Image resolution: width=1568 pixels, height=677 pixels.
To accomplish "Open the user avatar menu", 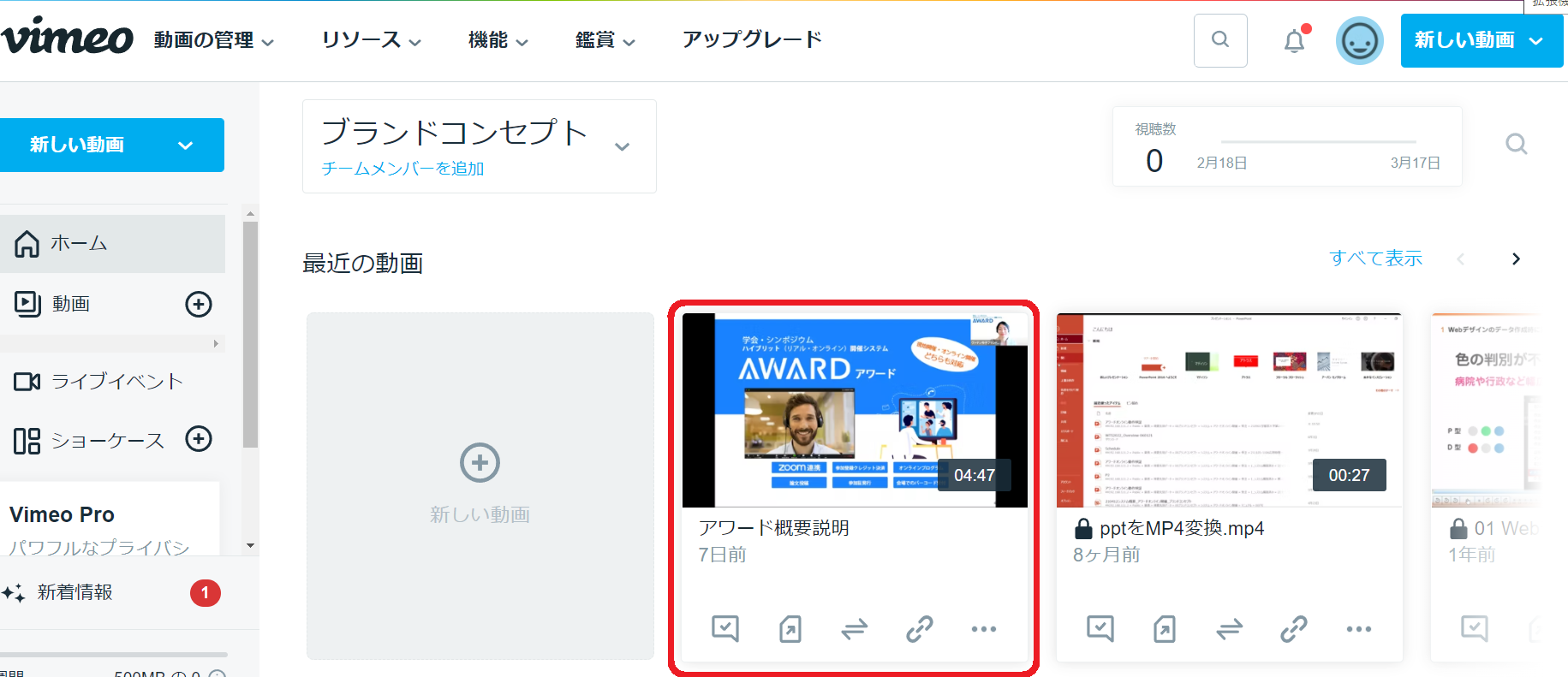I will [1359, 40].
